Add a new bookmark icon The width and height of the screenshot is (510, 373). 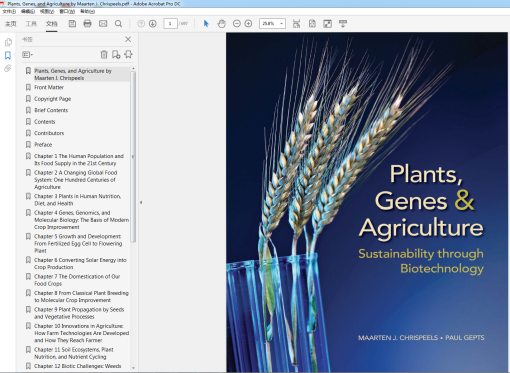coord(116,54)
